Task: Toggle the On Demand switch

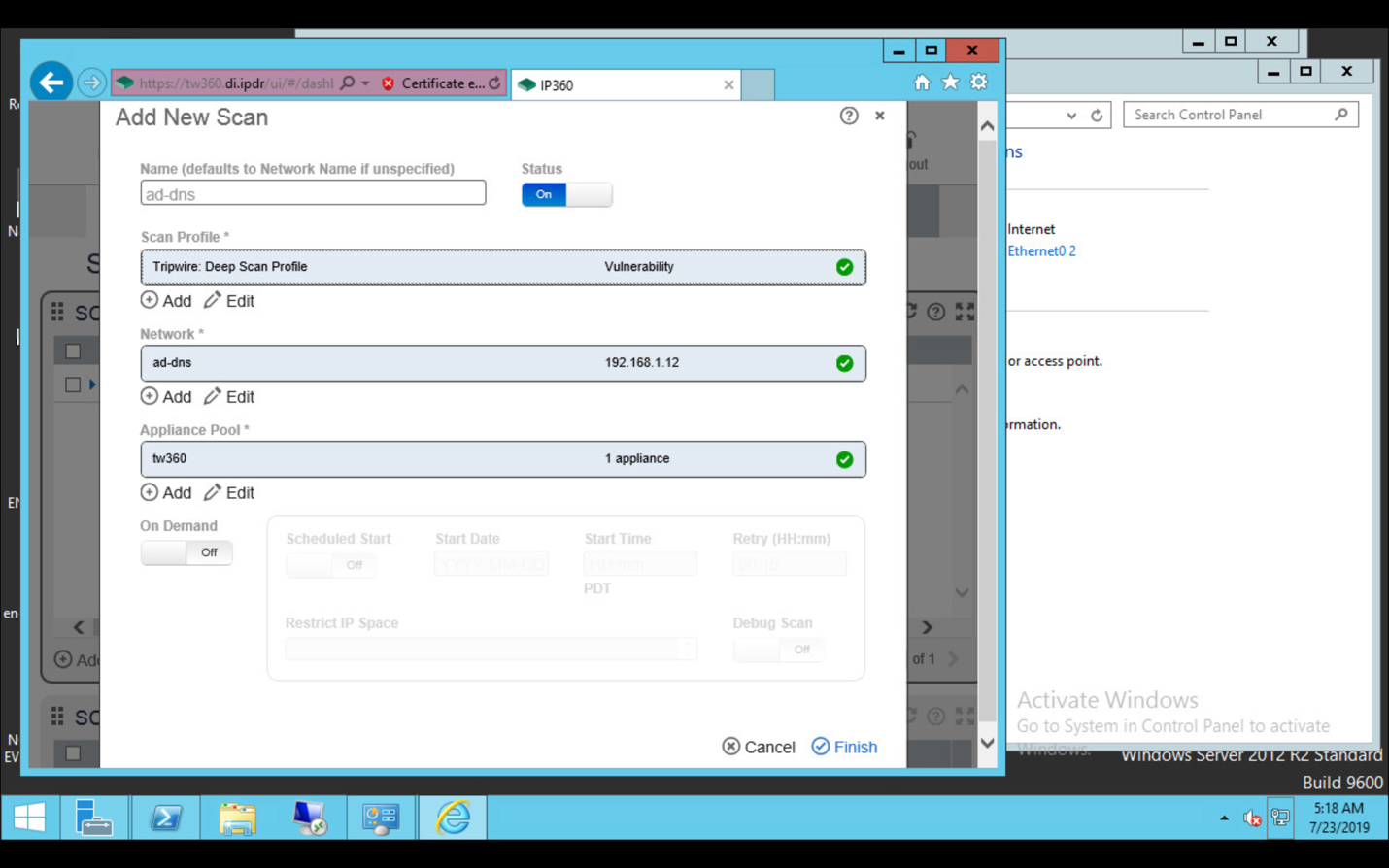Action: [186, 552]
